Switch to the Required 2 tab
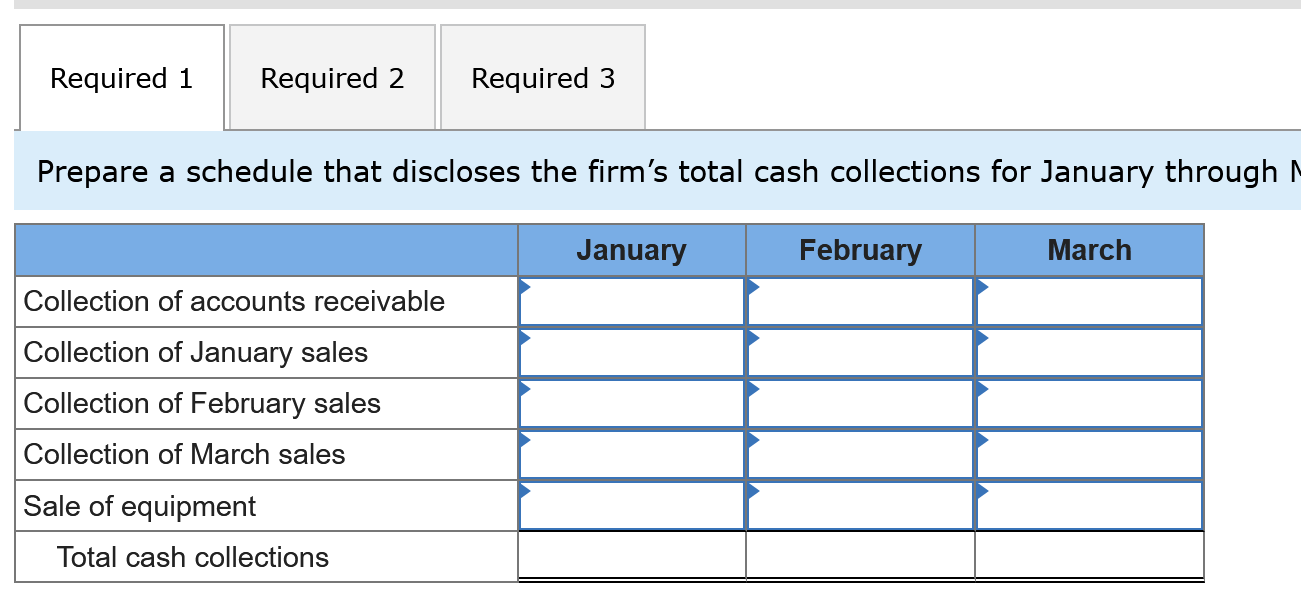The width and height of the screenshot is (1301, 591). 332,77
